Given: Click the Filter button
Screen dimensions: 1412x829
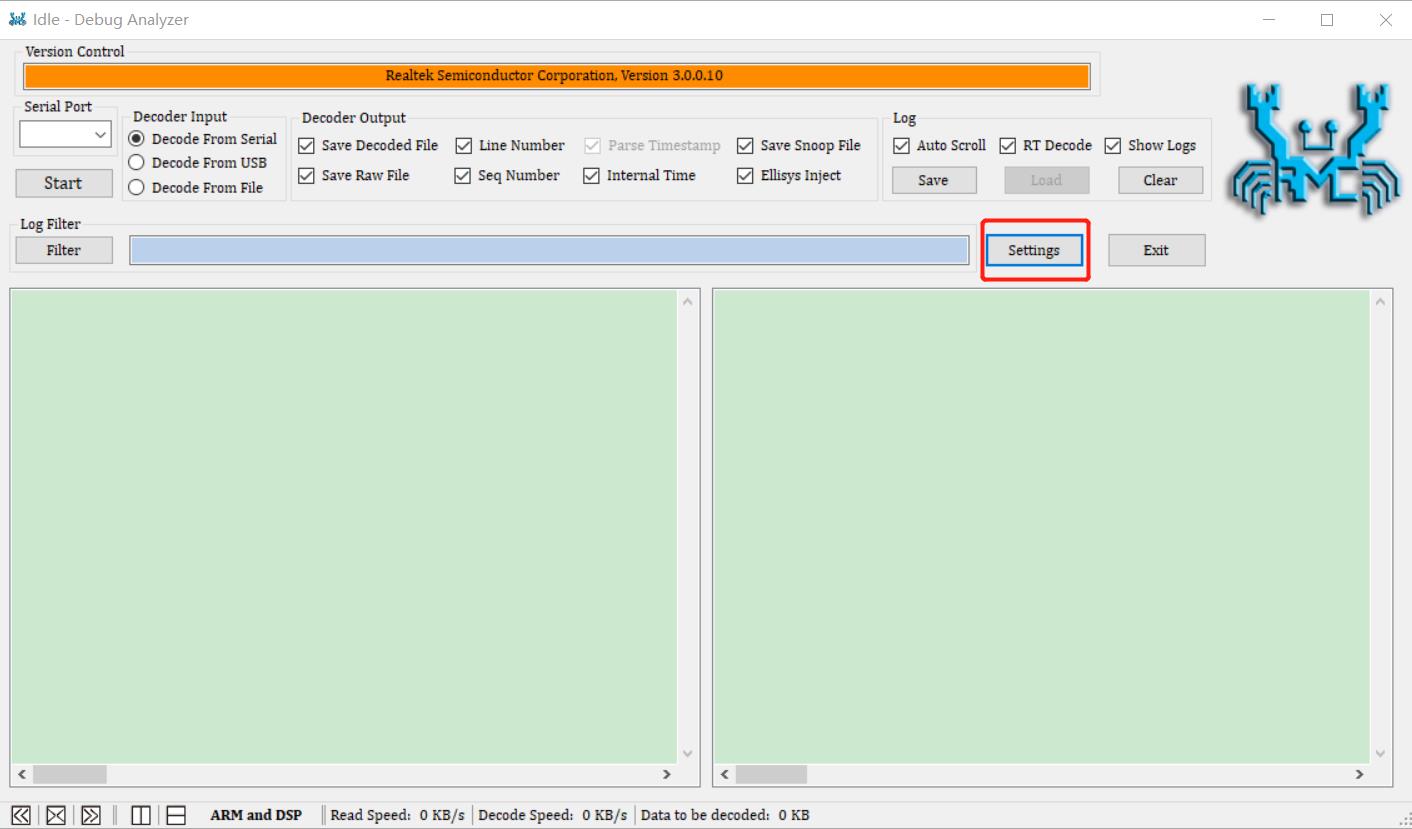Looking at the screenshot, I should 64,251.
